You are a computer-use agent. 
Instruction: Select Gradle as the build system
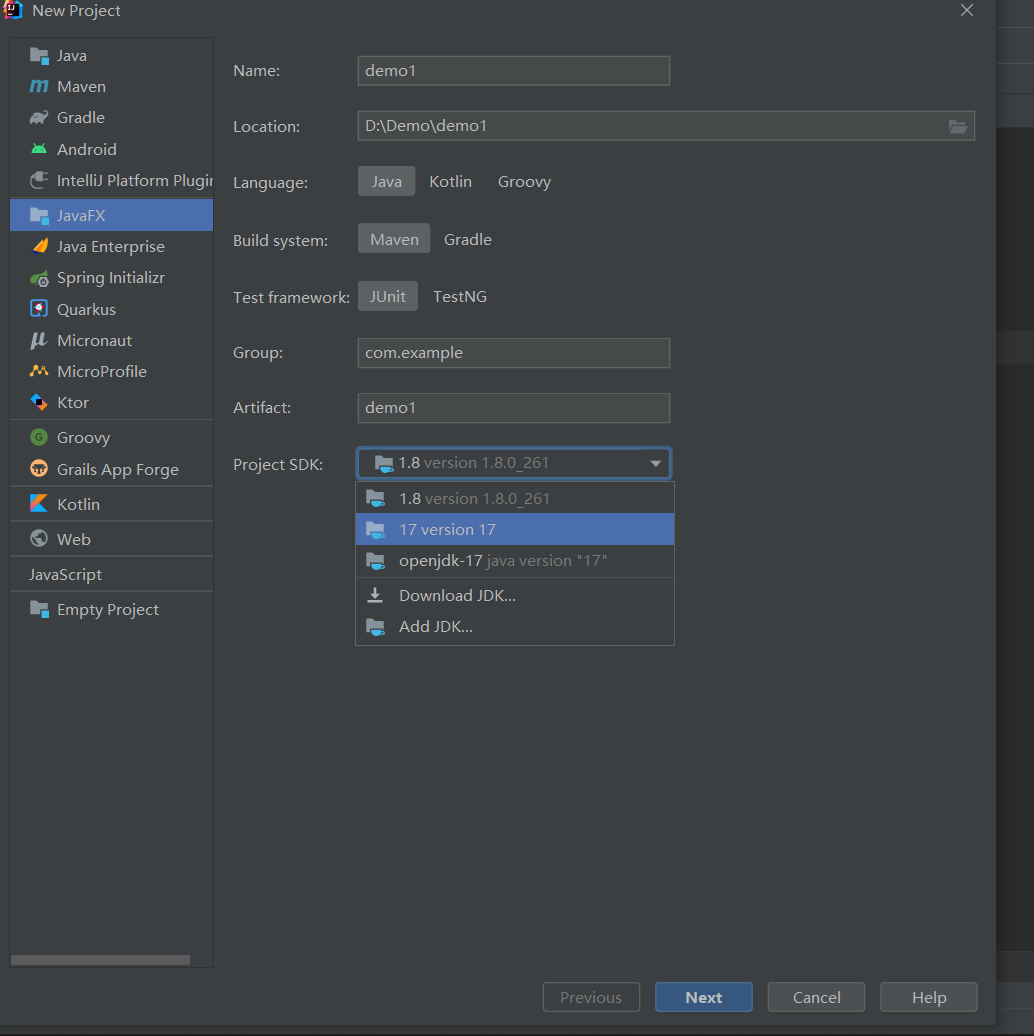pos(467,239)
